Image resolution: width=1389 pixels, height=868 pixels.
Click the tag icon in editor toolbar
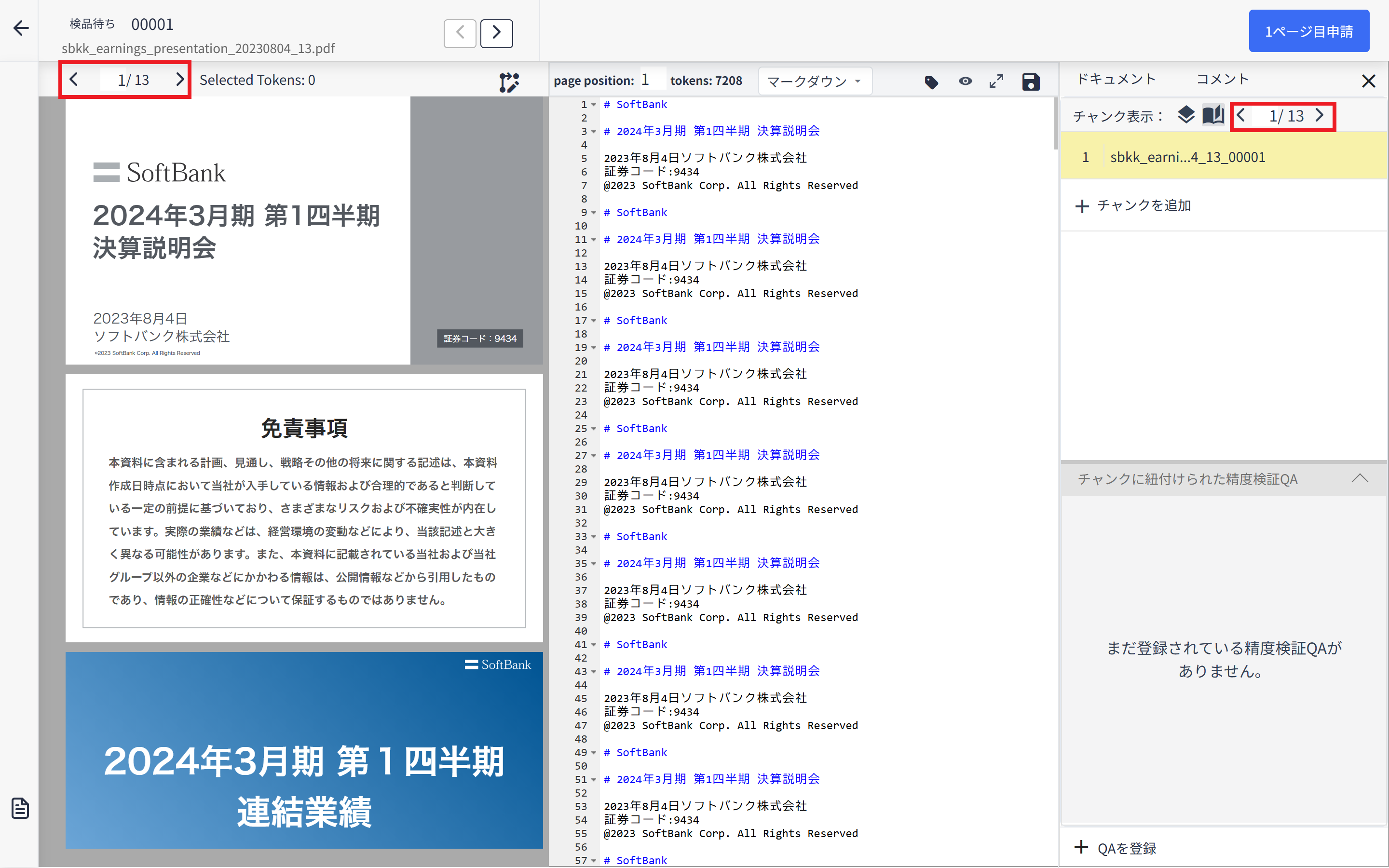click(x=931, y=82)
